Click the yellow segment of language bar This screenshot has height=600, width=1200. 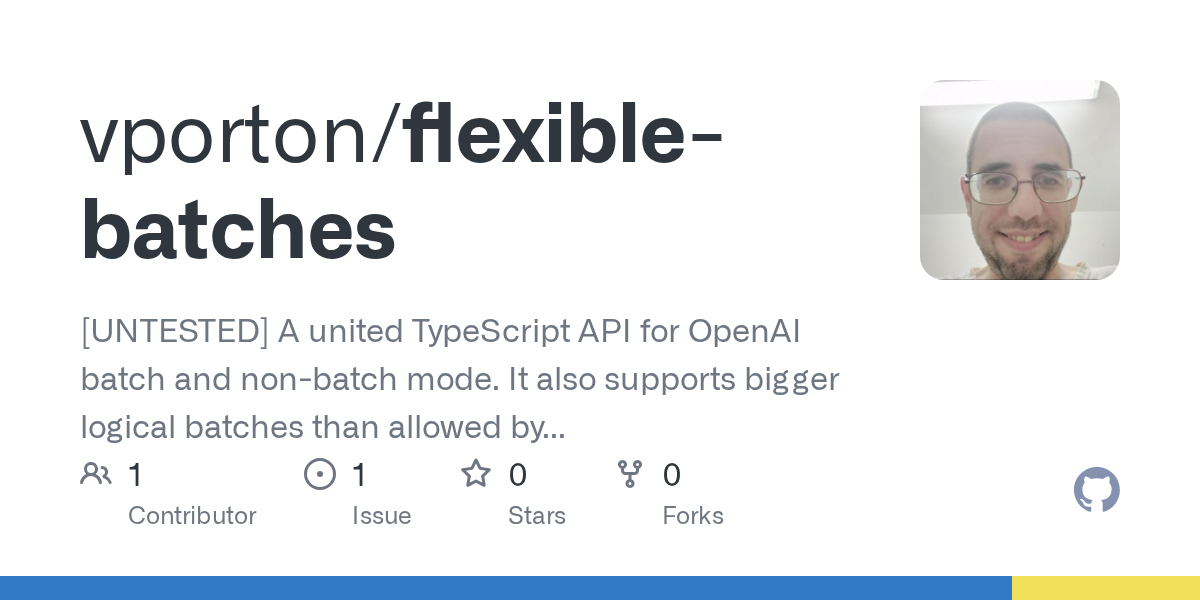click(1106, 588)
